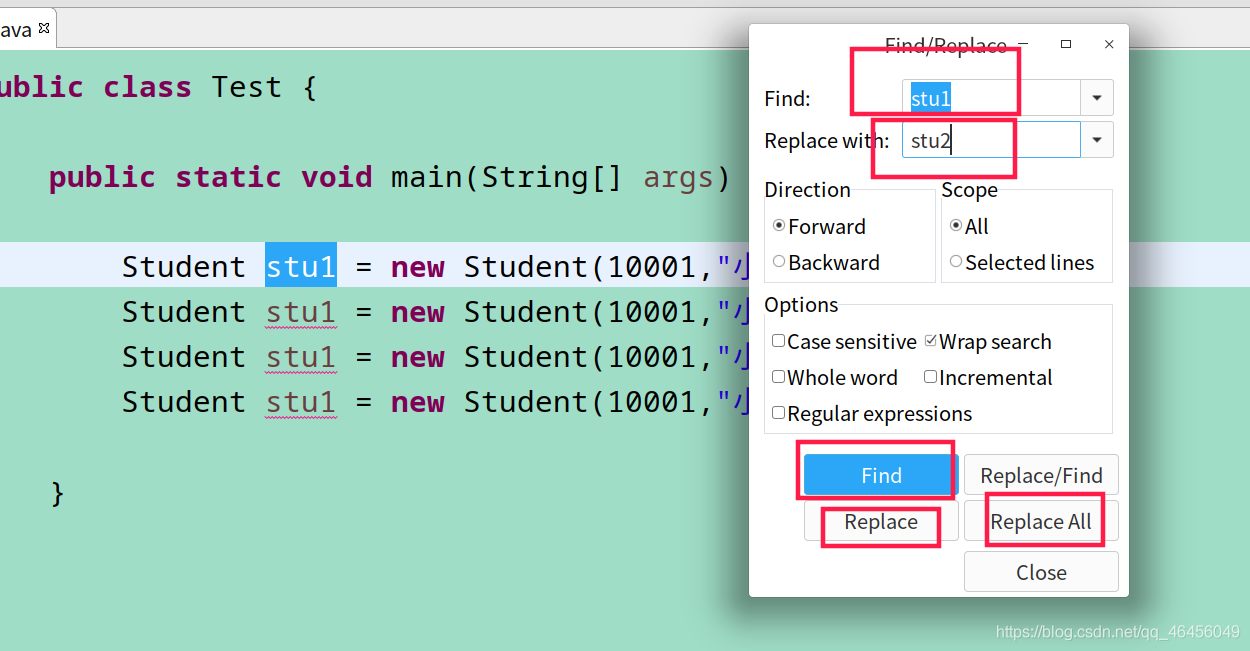Choose the Selected lines scope option
Image resolution: width=1250 pixels, height=651 pixels.
coord(956,262)
